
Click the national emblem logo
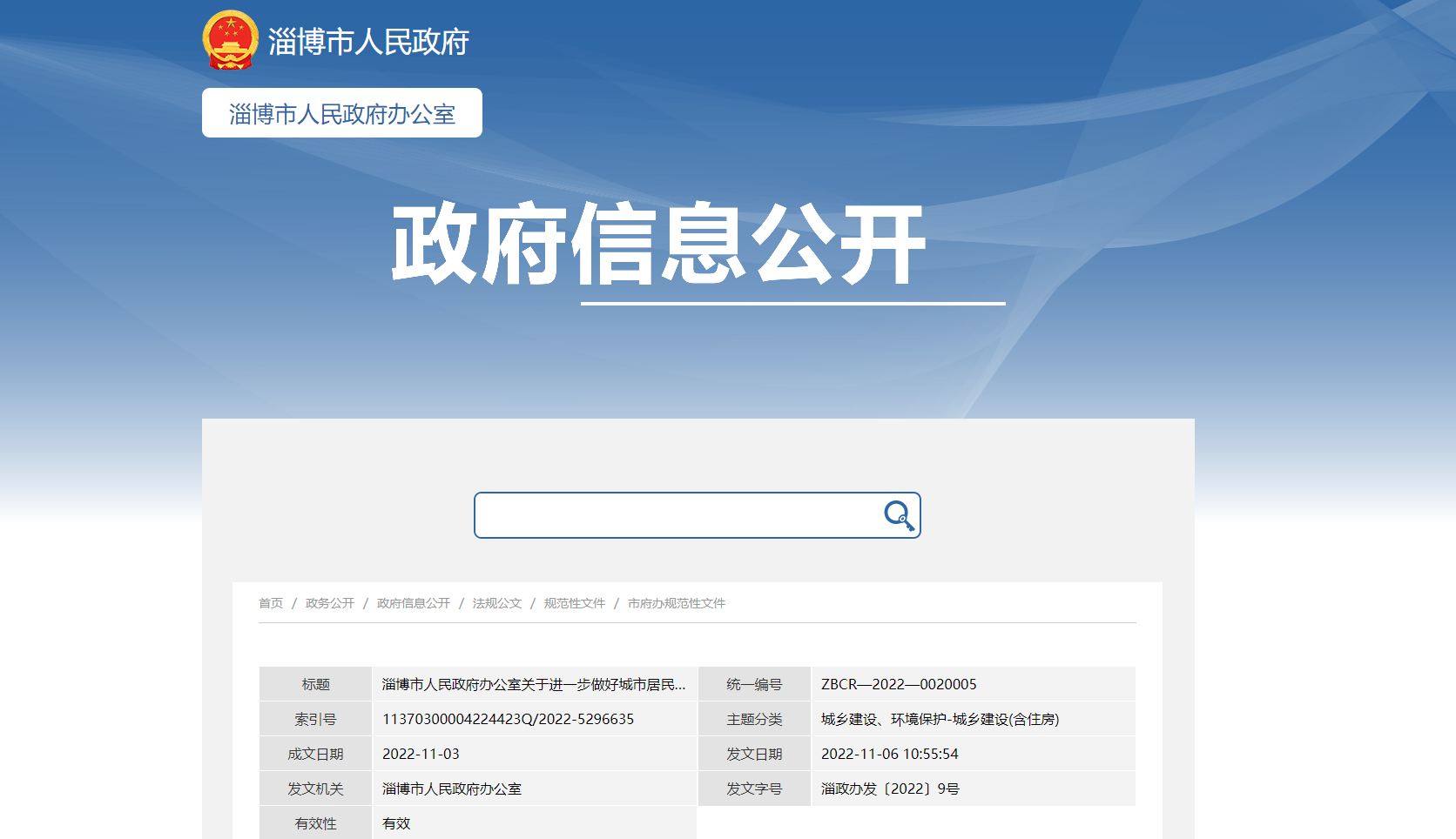click(x=229, y=40)
